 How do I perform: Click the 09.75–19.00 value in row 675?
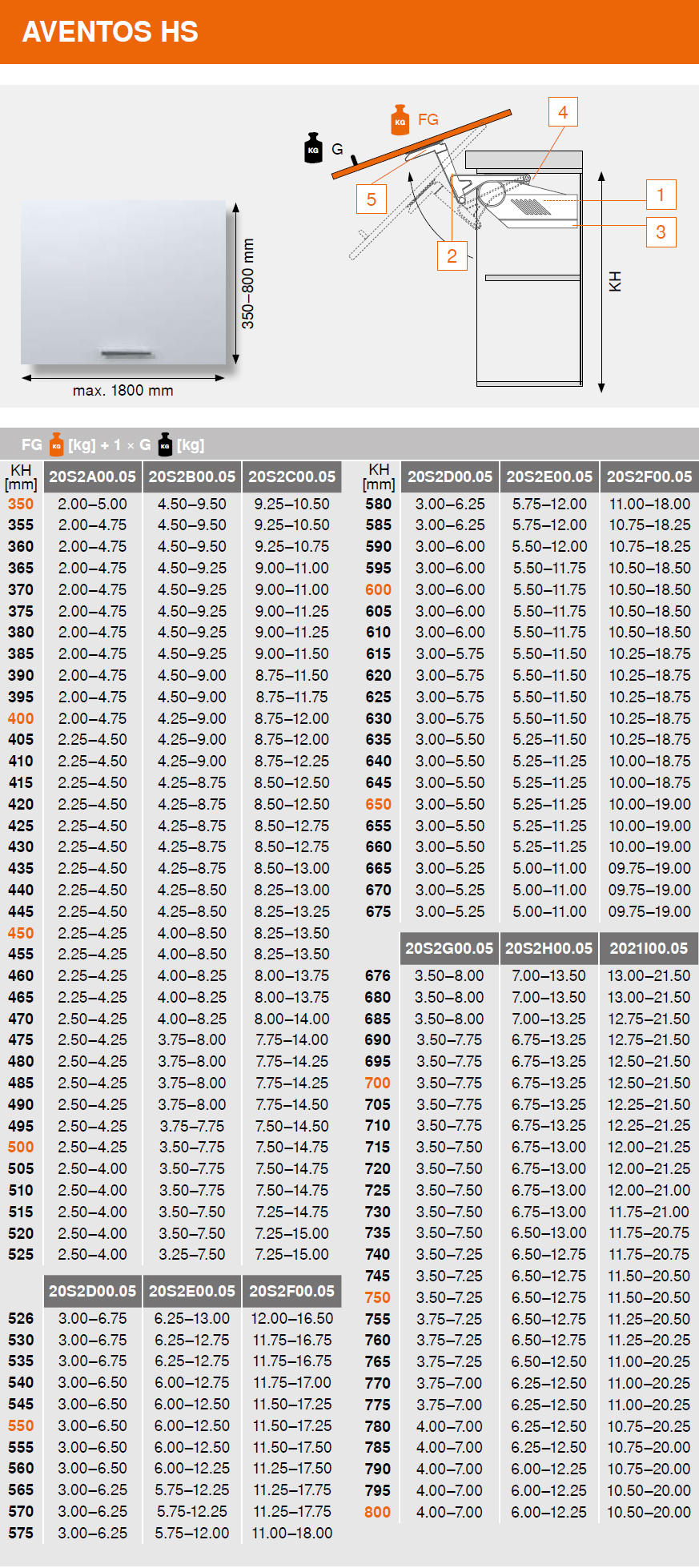(649, 911)
